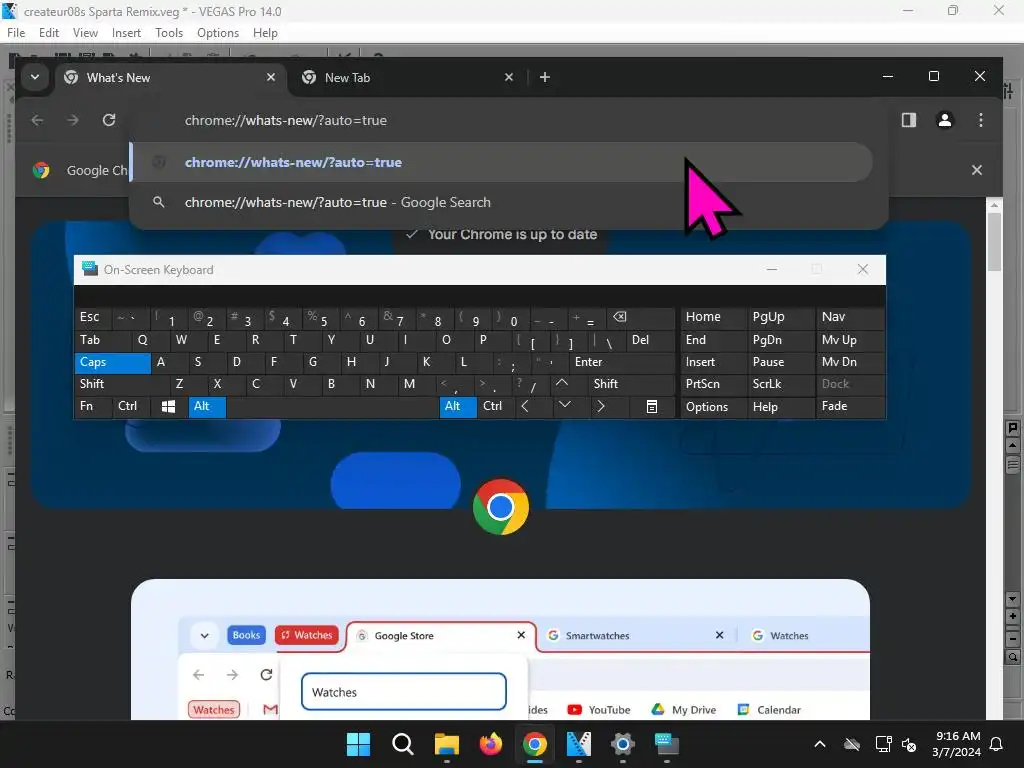Toggle the left Shift key

[121, 384]
